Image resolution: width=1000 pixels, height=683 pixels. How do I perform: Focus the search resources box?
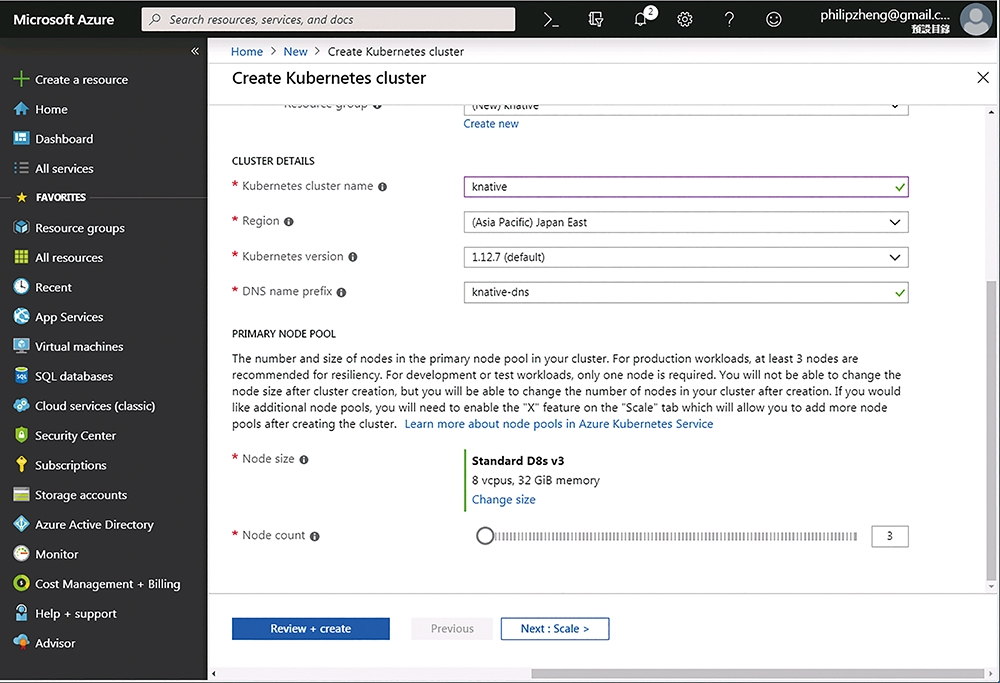tap(328, 20)
